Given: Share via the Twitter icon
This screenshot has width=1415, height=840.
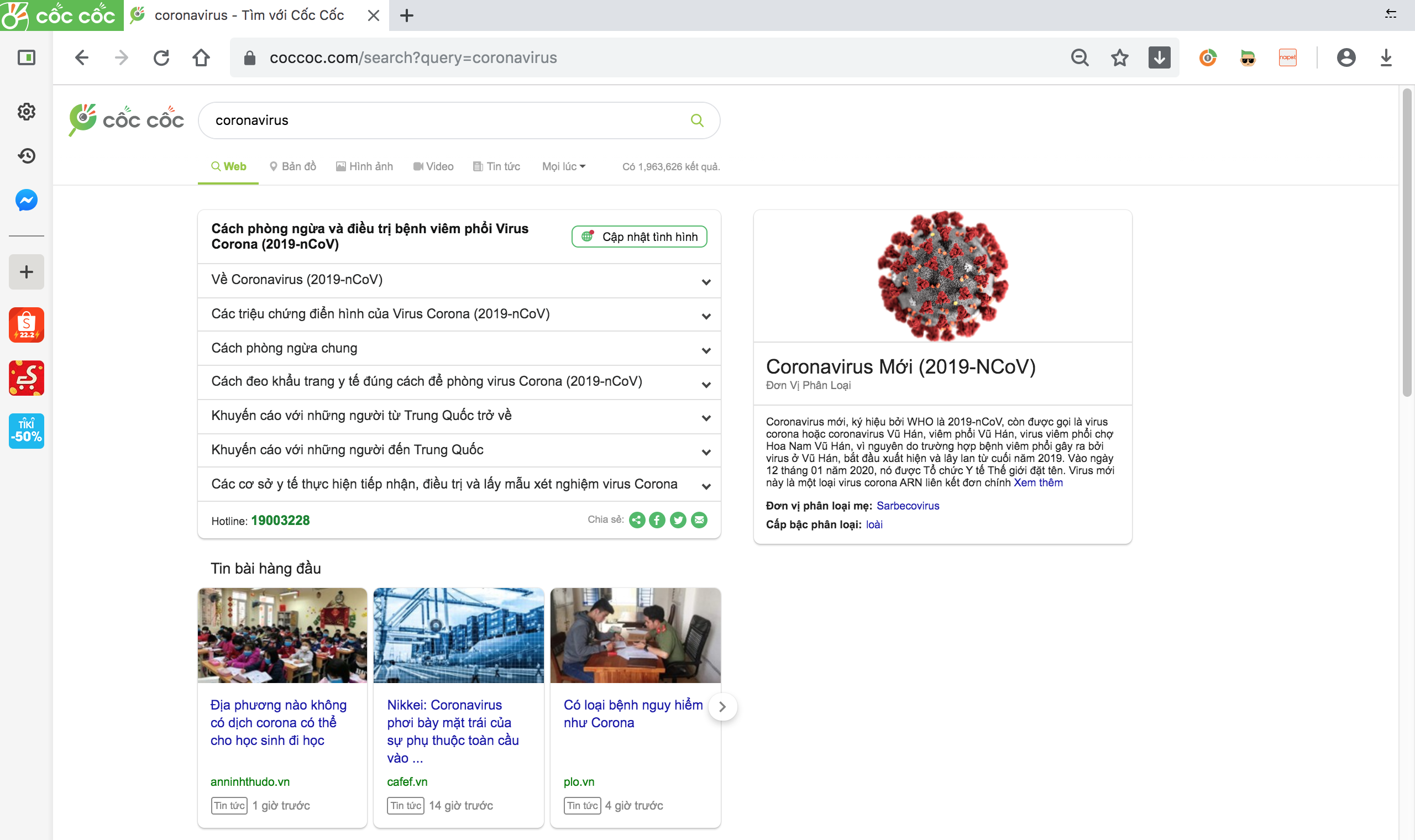Looking at the screenshot, I should tap(678, 519).
